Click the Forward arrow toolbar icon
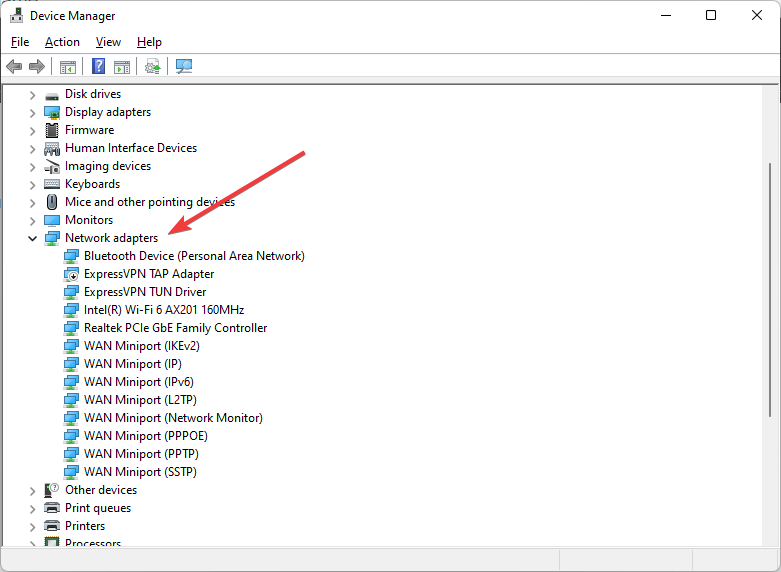This screenshot has width=781, height=572. point(37,66)
